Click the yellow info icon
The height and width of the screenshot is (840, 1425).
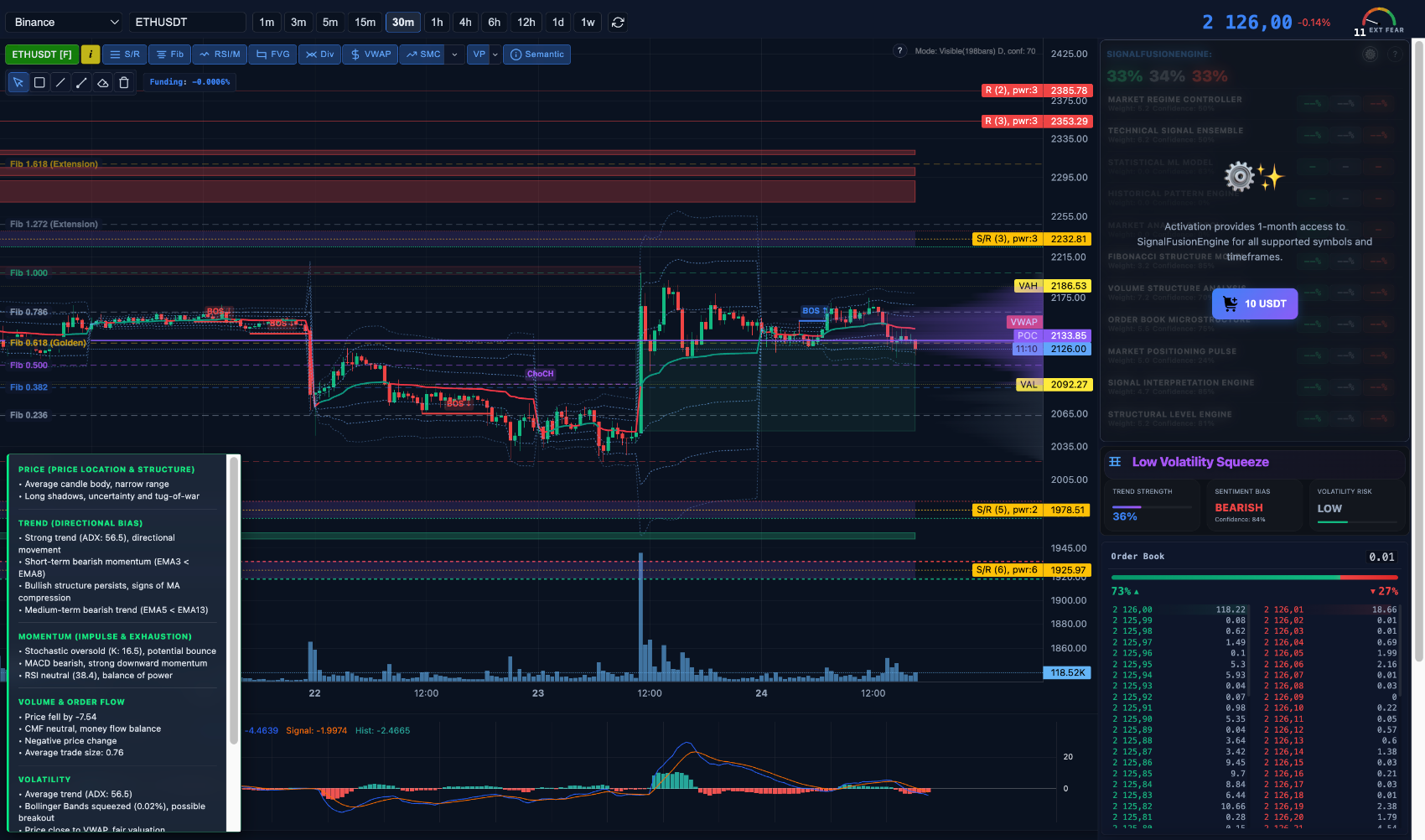pos(91,54)
